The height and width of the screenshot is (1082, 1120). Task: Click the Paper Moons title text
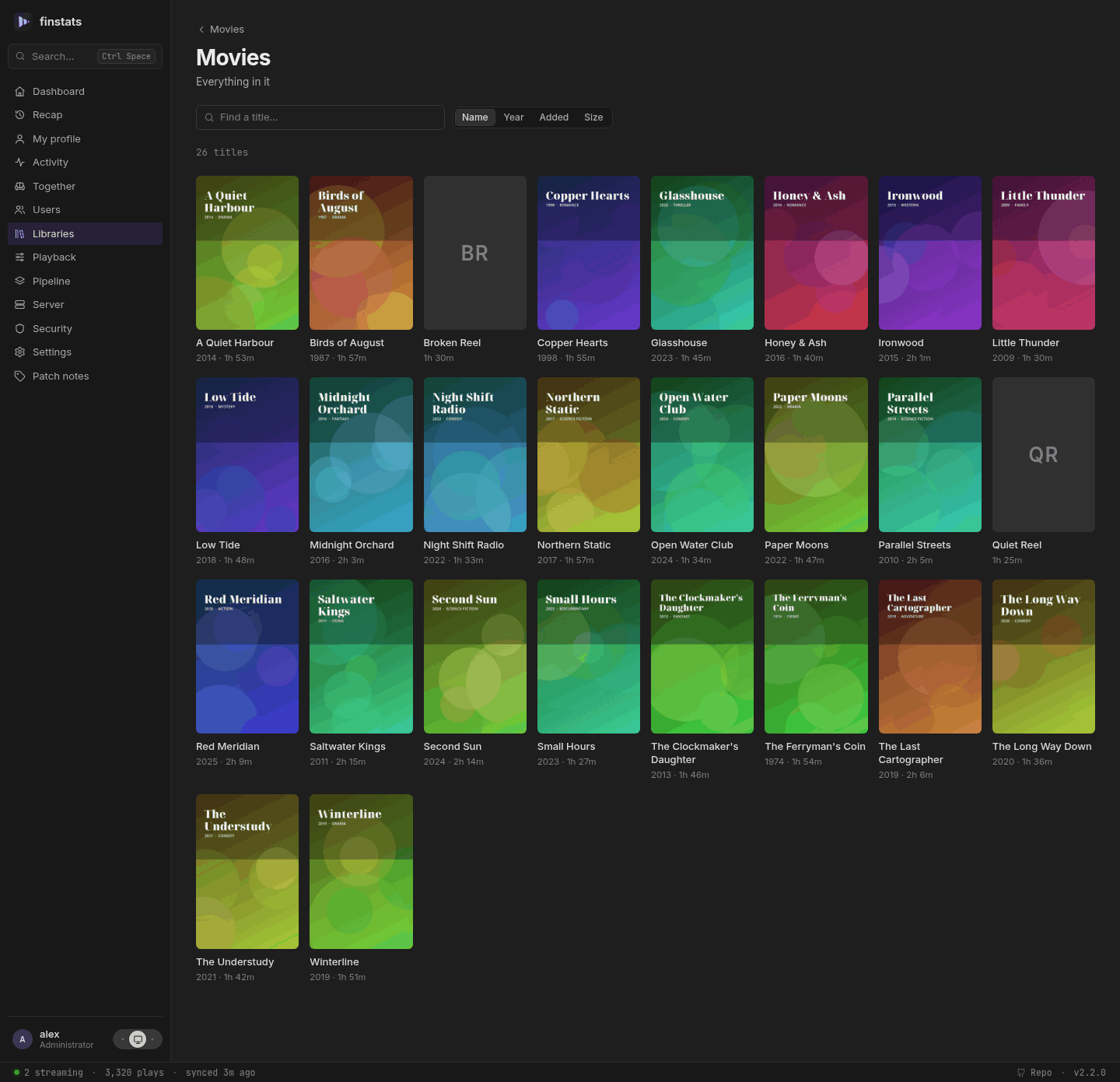point(796,545)
